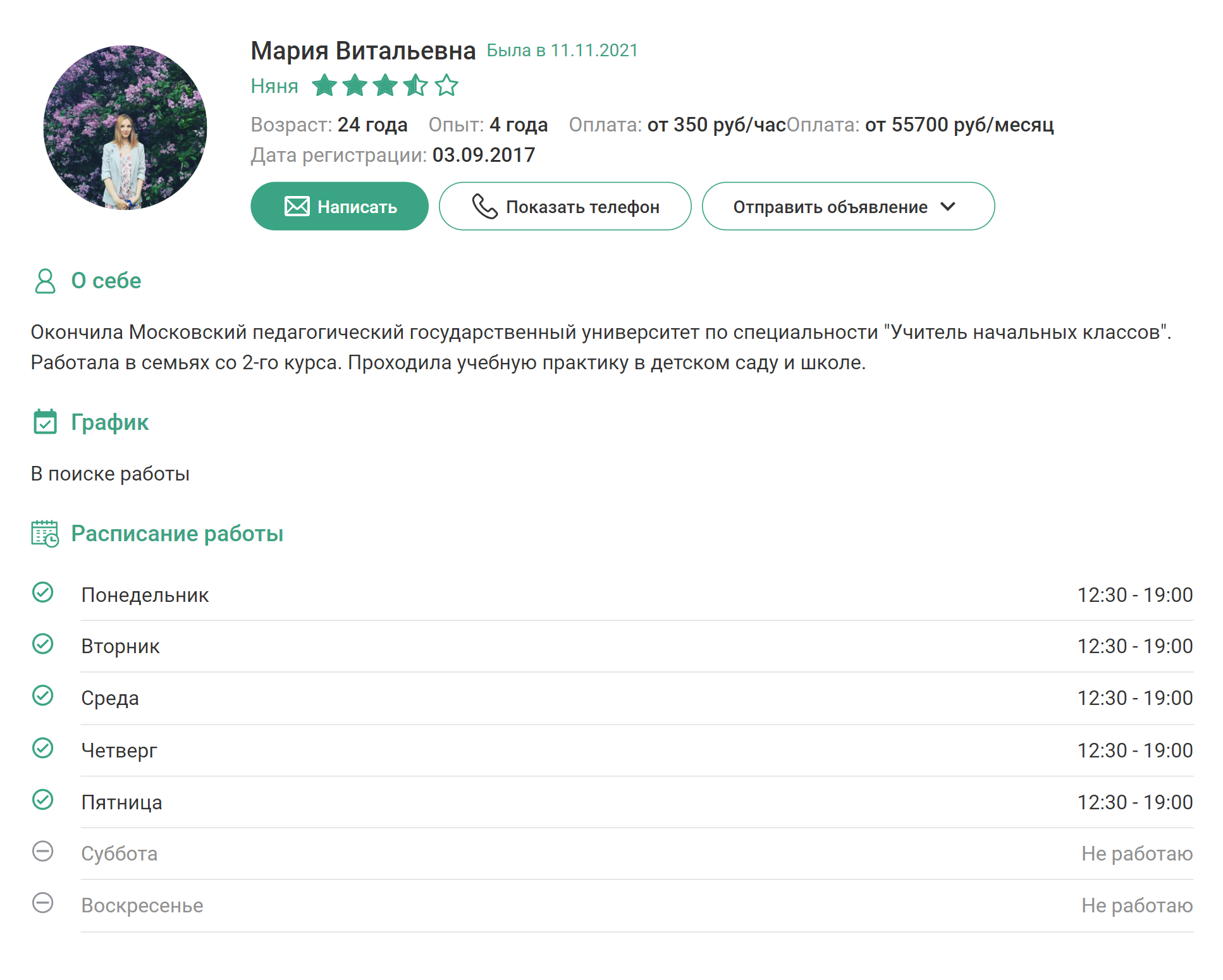This screenshot has width=1223, height=980.
Task: Open the Отправить объявление dropdown chevron
Action: point(947,207)
